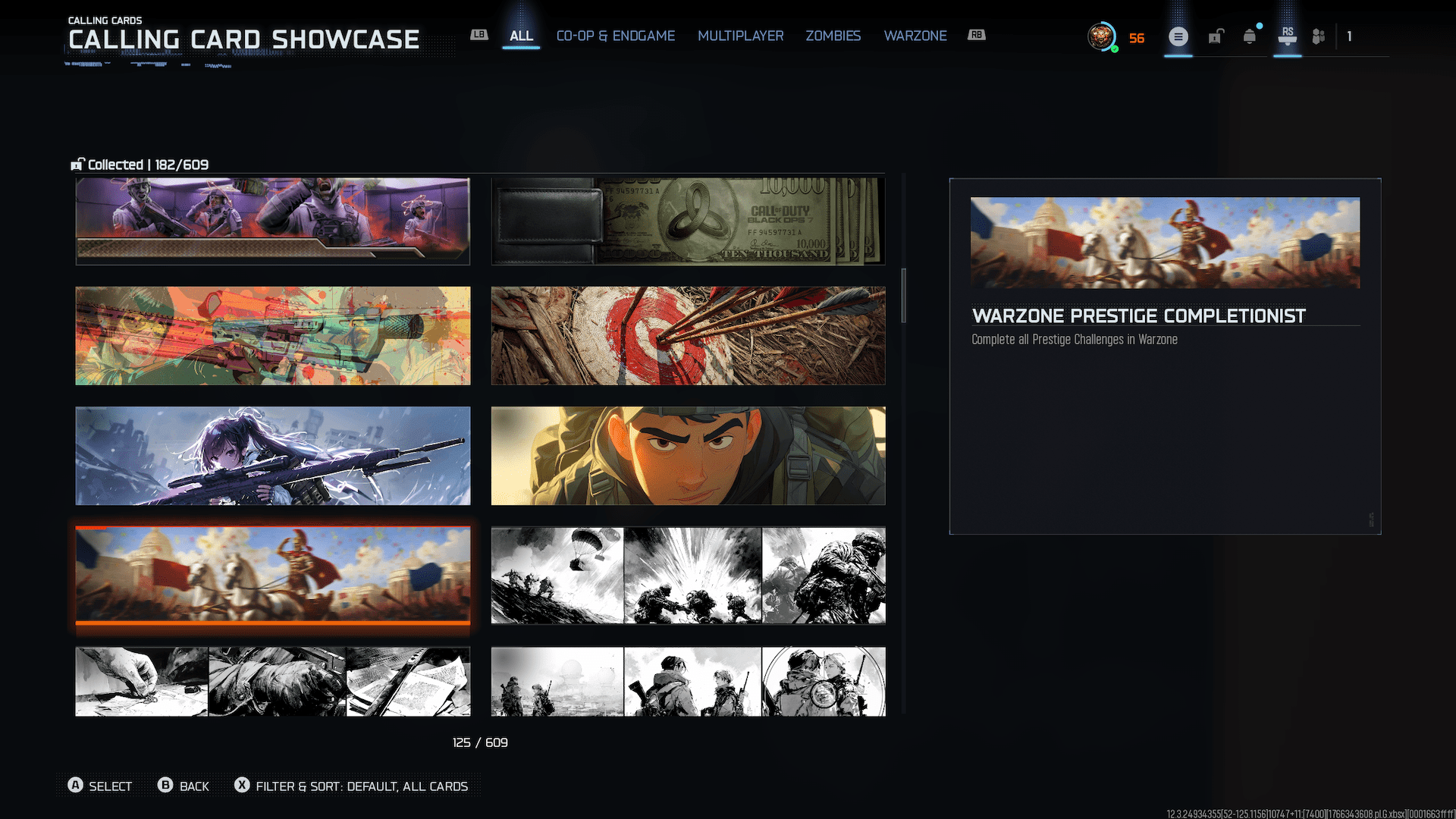The height and width of the screenshot is (819, 1456).
Task: Open the notifications bell icon
Action: coord(1250,36)
